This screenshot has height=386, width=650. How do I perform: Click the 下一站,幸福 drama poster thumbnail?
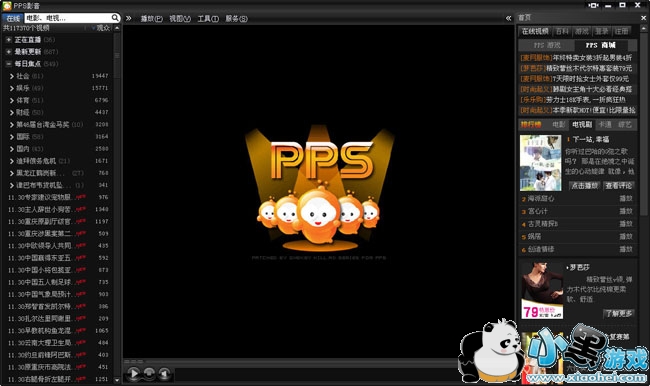pyautogui.click(x=541, y=163)
